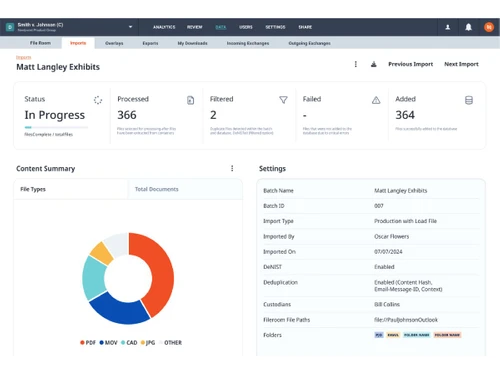The image size is (500, 375).
Task: Click the import progress bar
Action: (x=56, y=127)
